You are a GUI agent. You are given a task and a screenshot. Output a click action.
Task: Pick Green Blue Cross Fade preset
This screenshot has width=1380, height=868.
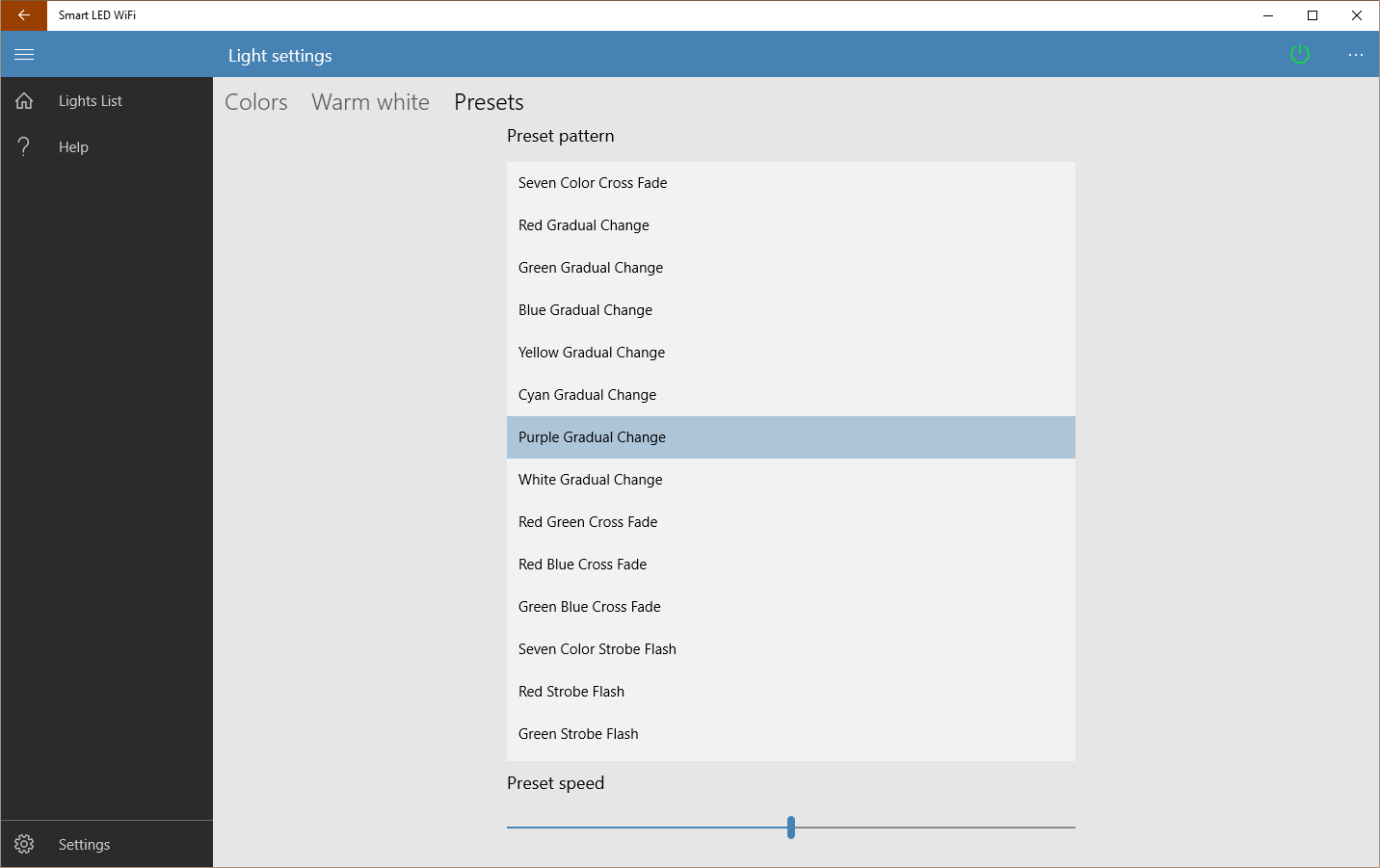pyautogui.click(x=791, y=607)
